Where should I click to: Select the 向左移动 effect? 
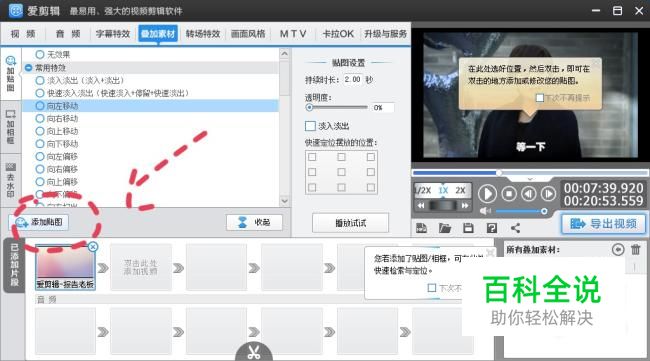(150, 106)
